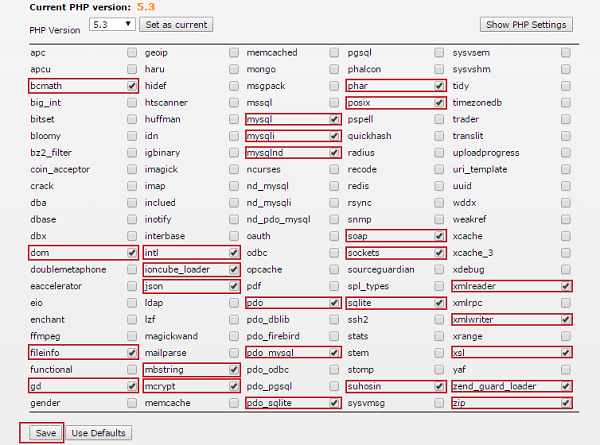Uncheck the gd extension
Viewport: 600px width, 445px height.
(132, 386)
